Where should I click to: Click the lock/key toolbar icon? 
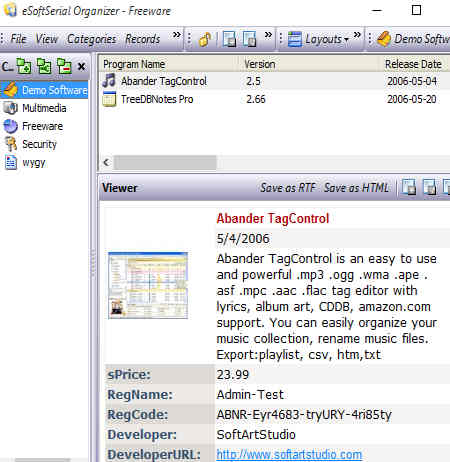coord(205,39)
